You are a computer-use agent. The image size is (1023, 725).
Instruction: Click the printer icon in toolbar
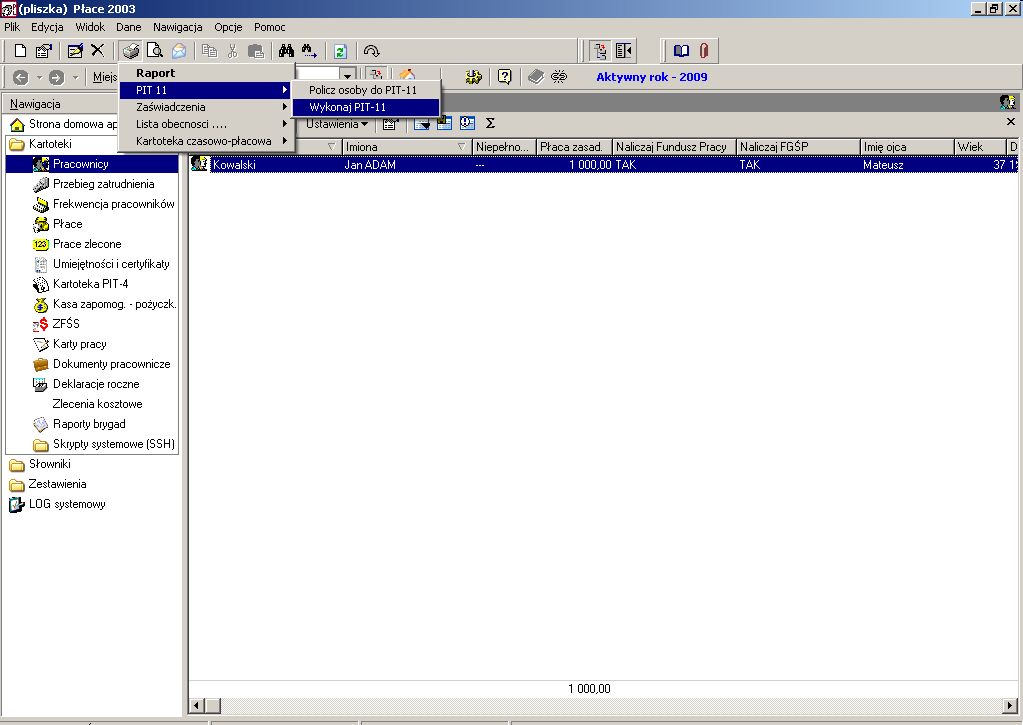tap(130, 51)
